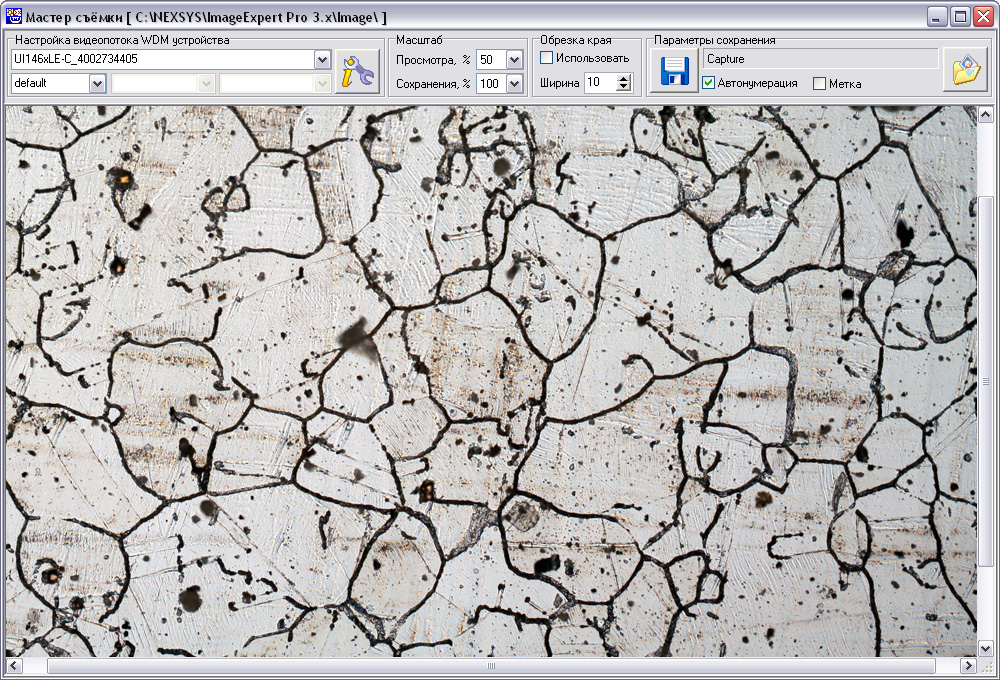Open the 'Сохранения, %' scale dropdown

[514, 84]
